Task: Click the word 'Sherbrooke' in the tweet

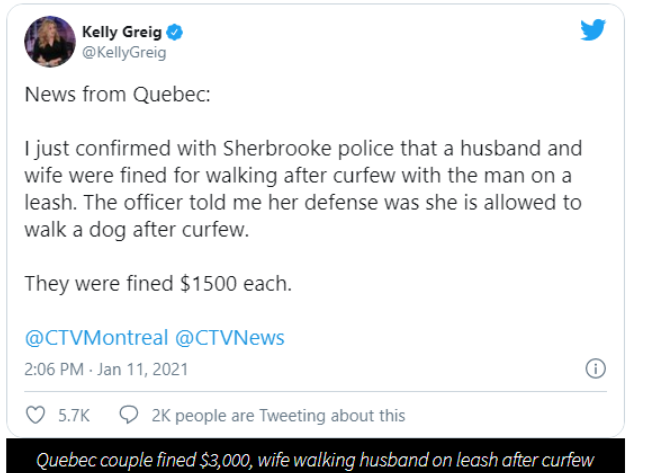Action: [277, 148]
